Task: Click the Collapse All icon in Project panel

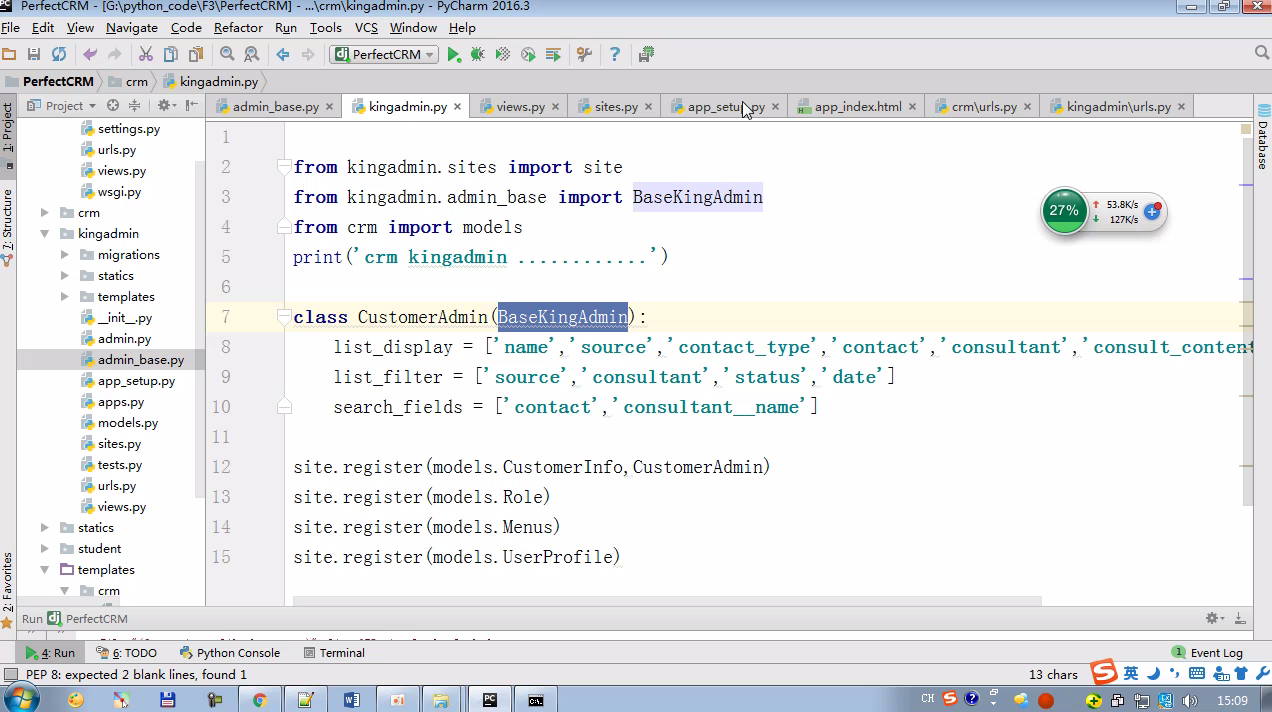Action: tap(136, 105)
